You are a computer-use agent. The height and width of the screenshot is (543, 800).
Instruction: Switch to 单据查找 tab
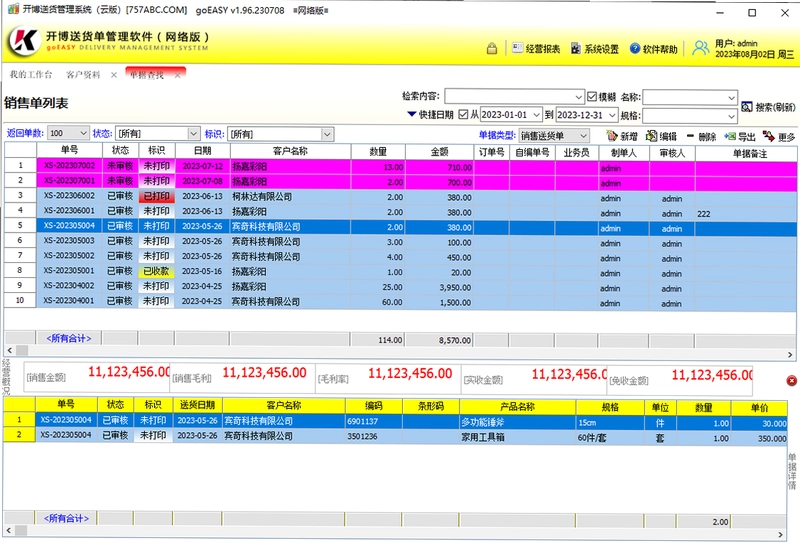coord(146,75)
